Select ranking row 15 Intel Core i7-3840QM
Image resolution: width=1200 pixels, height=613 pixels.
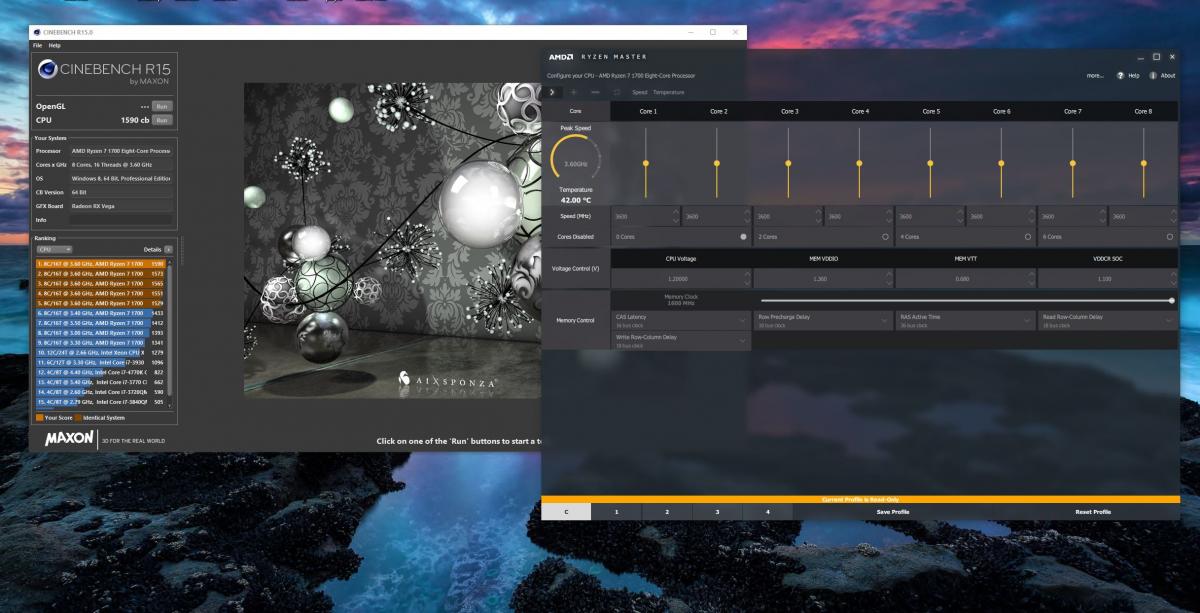(100, 402)
